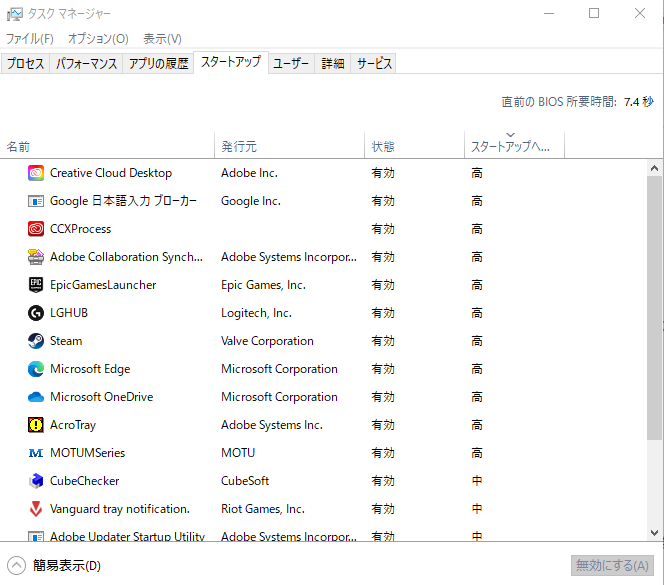The height and width of the screenshot is (585, 664).
Task: Select the Microsoft Edge entry name
Action: pyautogui.click(x=90, y=369)
